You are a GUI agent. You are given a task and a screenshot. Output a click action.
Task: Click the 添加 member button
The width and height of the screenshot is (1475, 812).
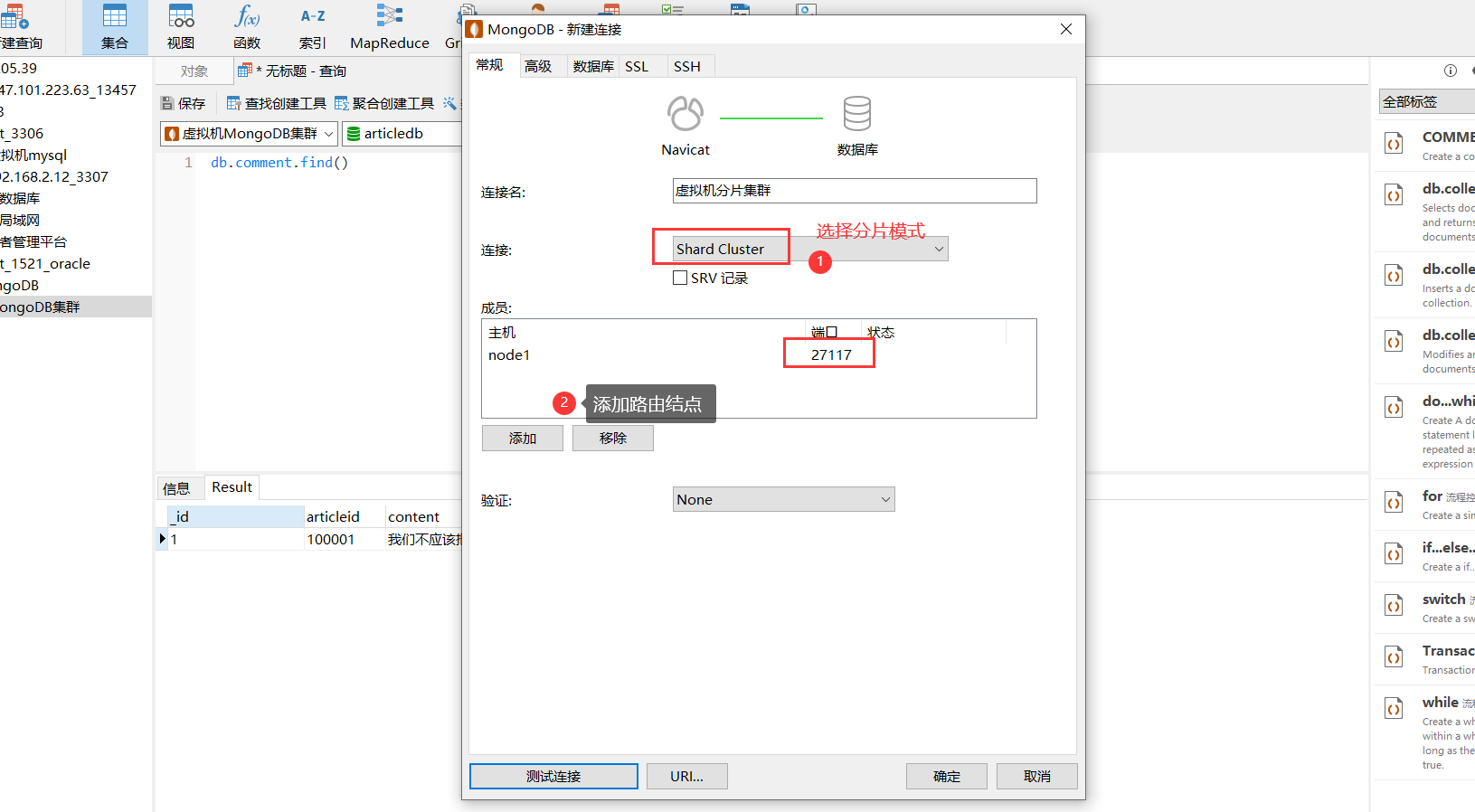coord(523,438)
